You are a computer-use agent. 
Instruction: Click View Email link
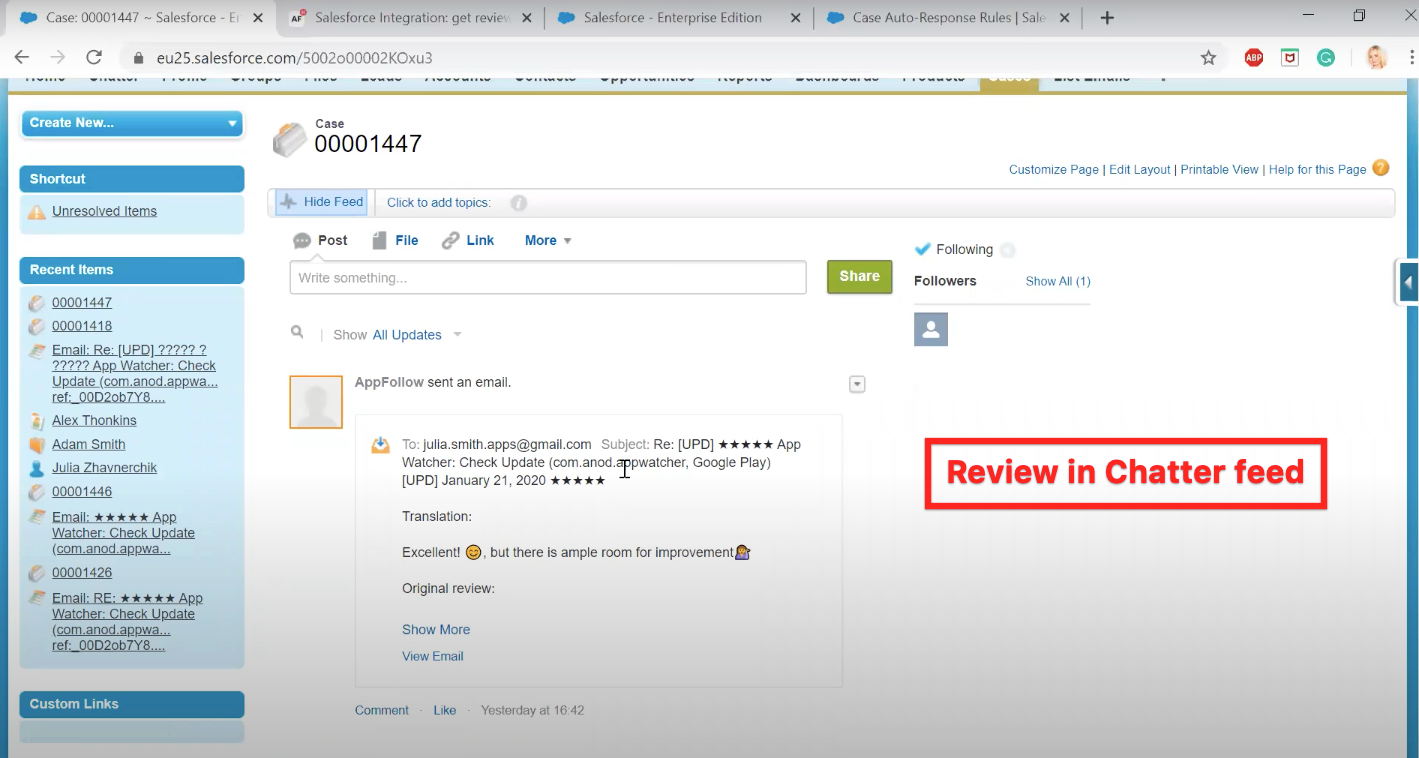pos(433,656)
